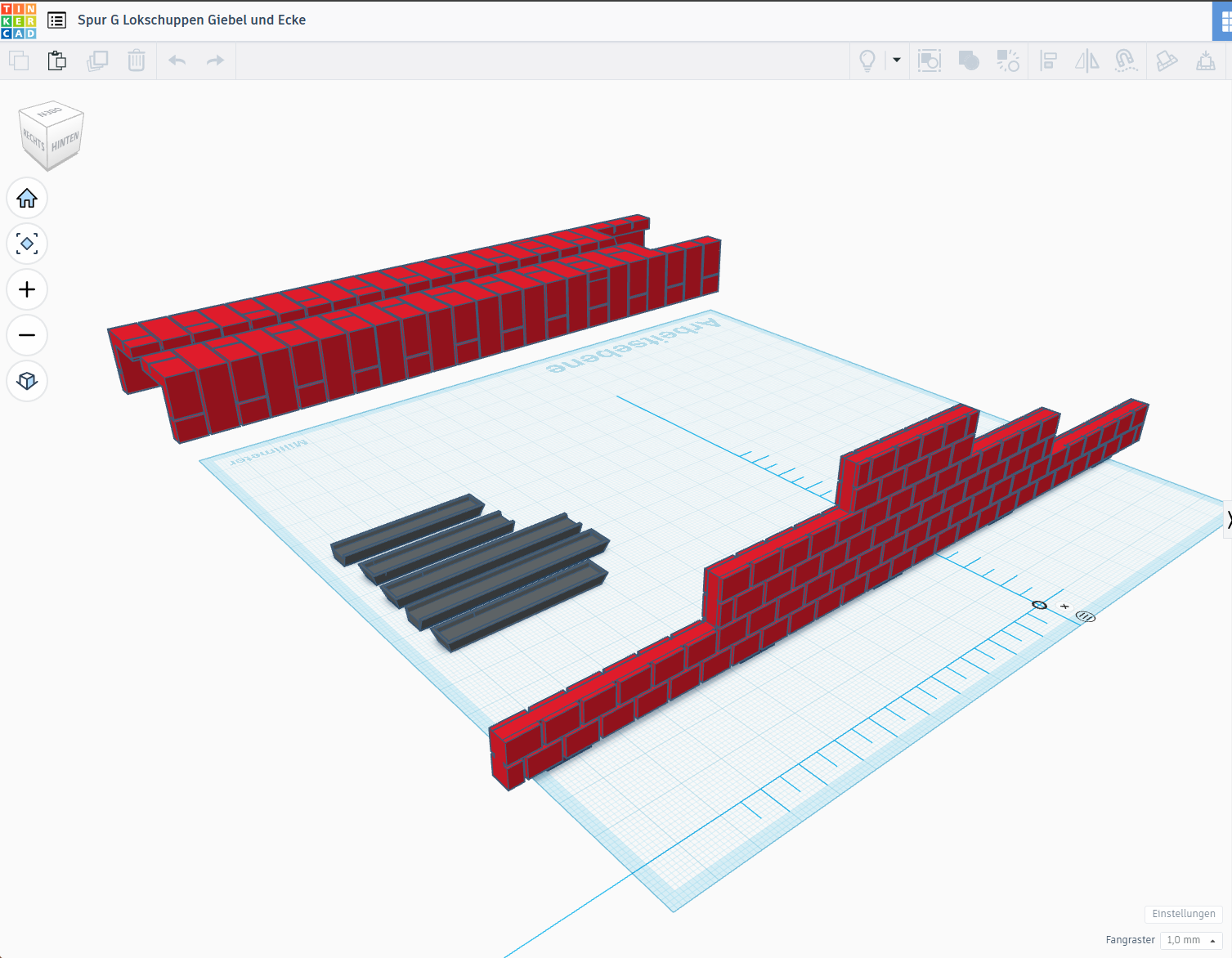
Task: Toggle the Cruise magnet tool
Action: click(x=1126, y=60)
